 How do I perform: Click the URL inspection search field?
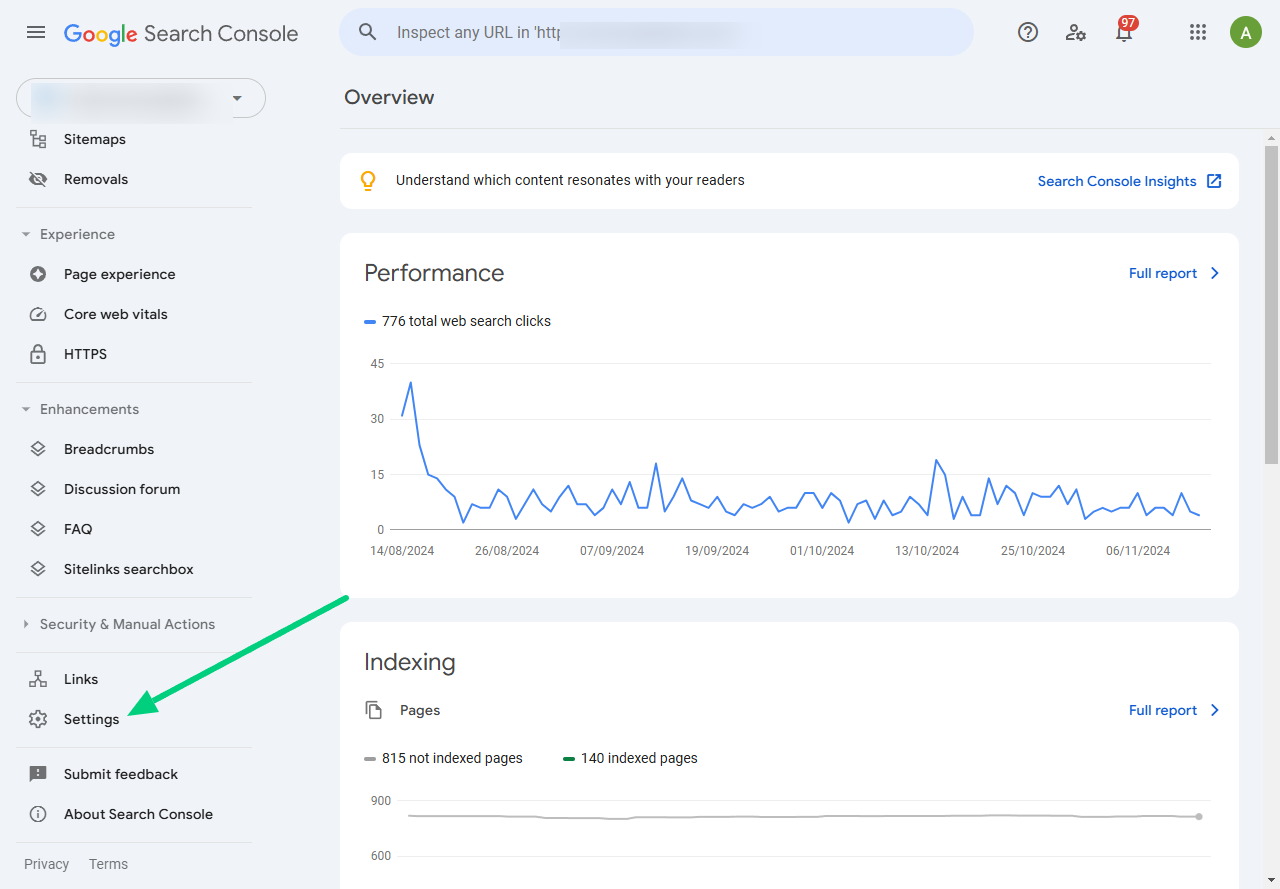pyautogui.click(x=656, y=32)
